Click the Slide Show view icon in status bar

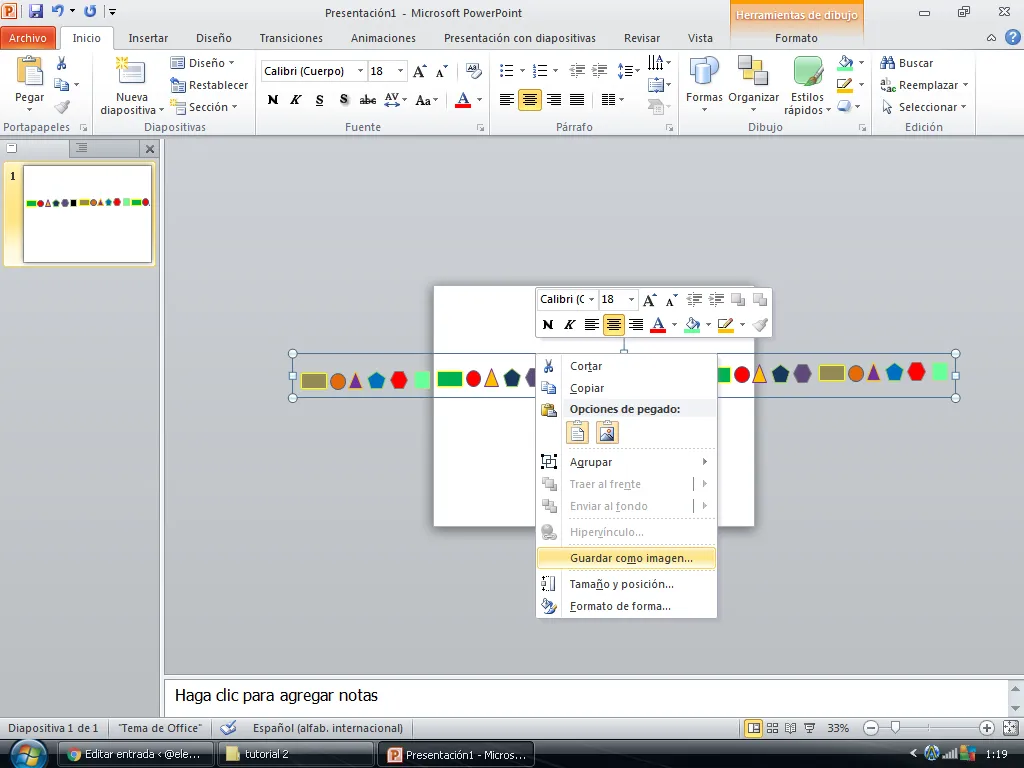(x=810, y=728)
